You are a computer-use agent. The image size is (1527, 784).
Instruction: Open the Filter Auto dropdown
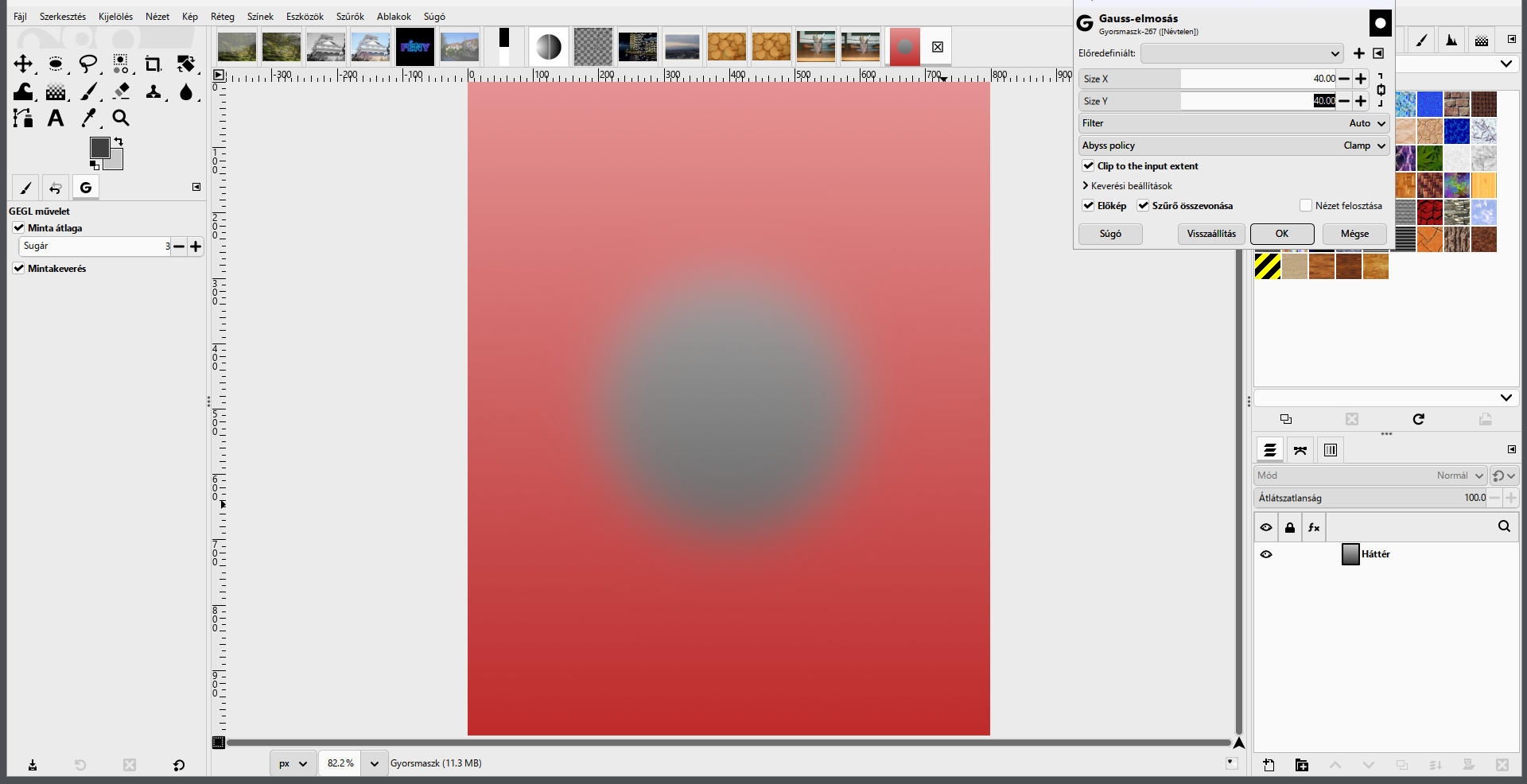[1234, 123]
